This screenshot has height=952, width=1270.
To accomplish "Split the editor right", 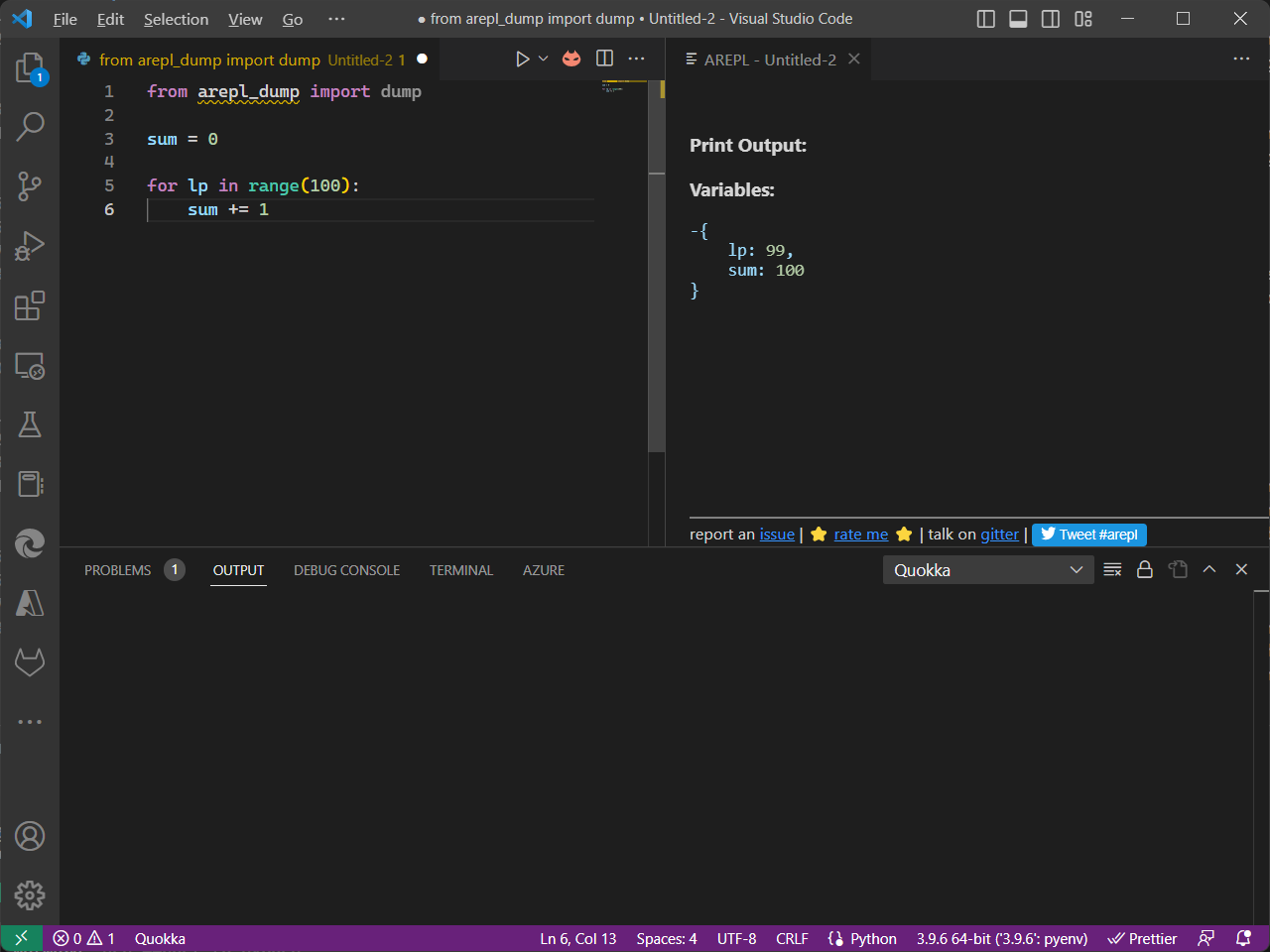I will point(604,59).
